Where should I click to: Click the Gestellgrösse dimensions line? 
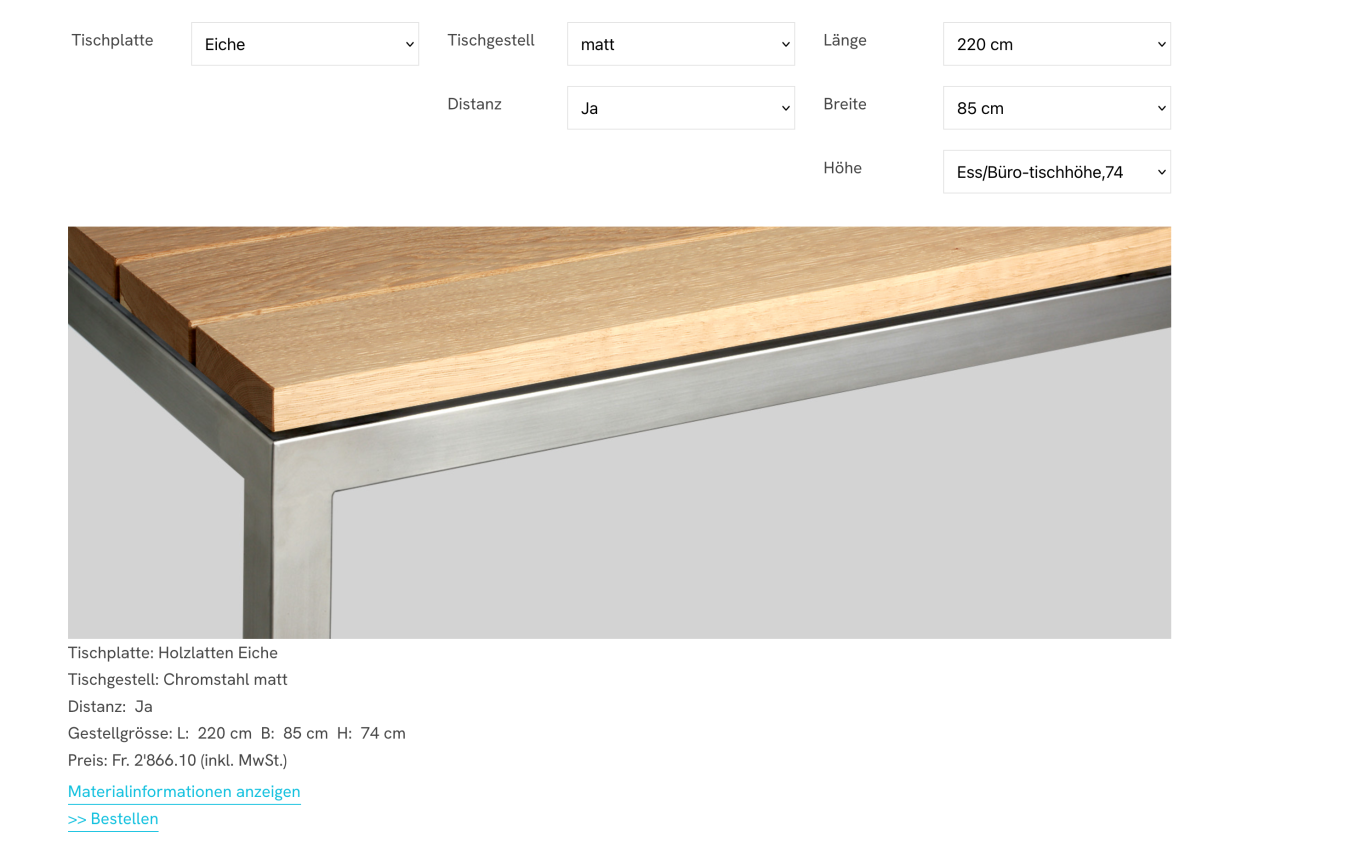[237, 733]
